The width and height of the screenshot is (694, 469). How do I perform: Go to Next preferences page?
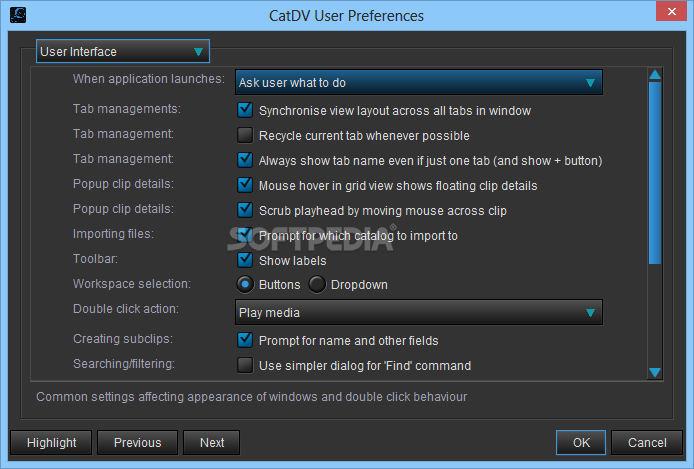[212, 442]
